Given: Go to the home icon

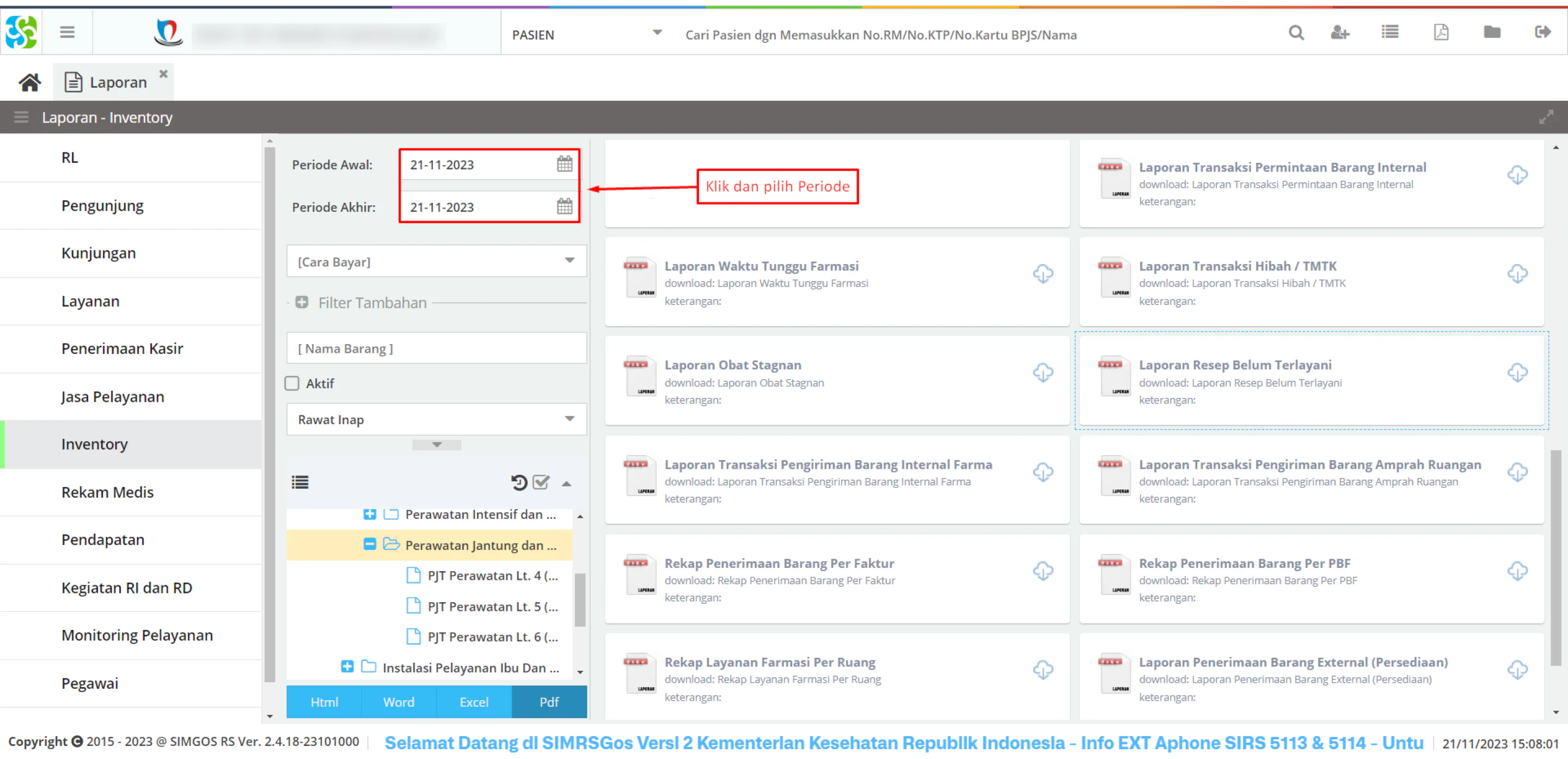Looking at the screenshot, I should [29, 82].
